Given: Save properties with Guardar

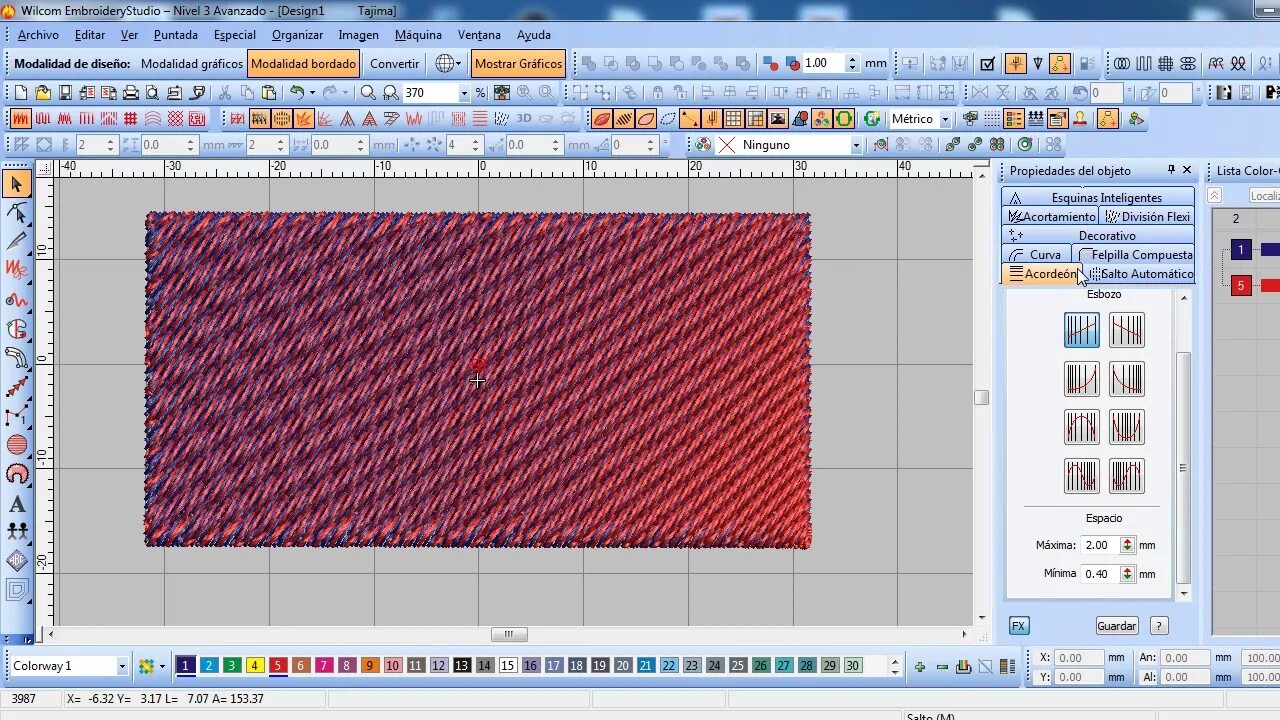Looking at the screenshot, I should (1117, 626).
